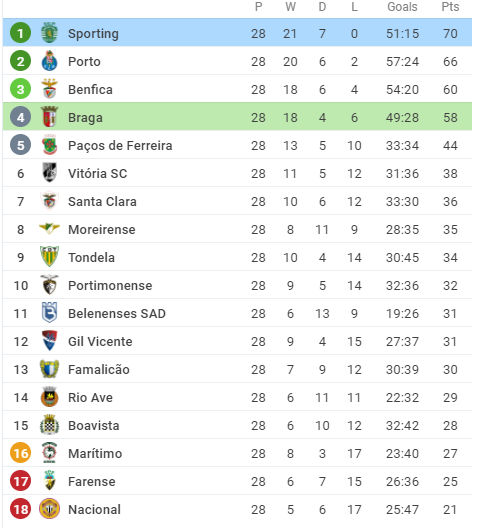Screen dimensions: 479x528
Task: Click the Belenenses SAD blue crest
Action: pyautogui.click(x=50, y=312)
